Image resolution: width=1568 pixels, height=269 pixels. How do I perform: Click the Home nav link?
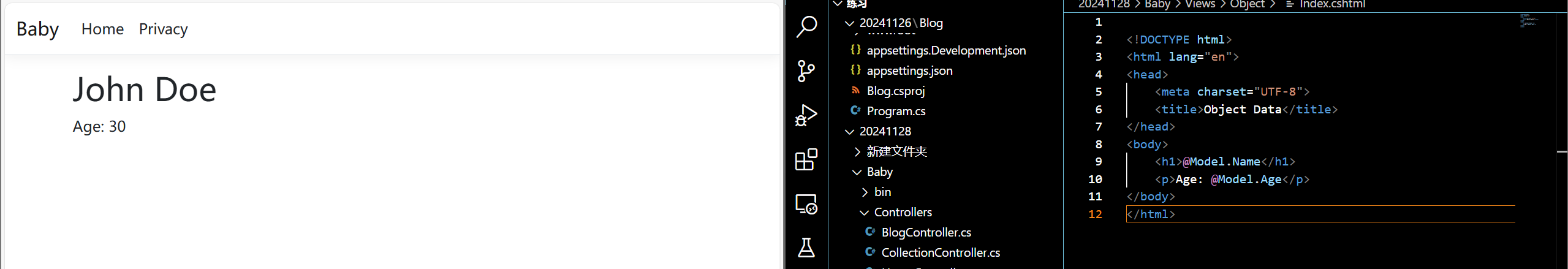click(102, 29)
